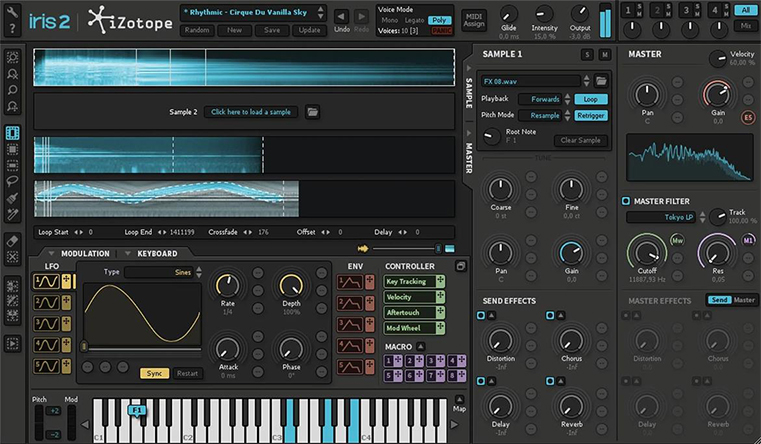Select envelope 4 icon
The width and height of the screenshot is (761, 444).
pyautogui.click(x=350, y=345)
